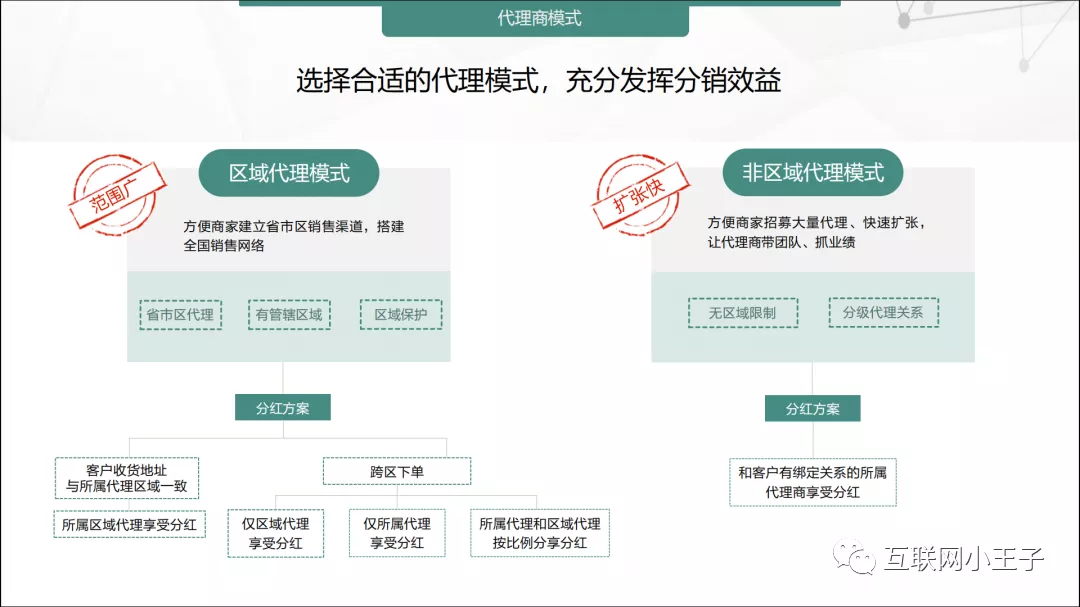Select the 无区域限制 tag
Image resolution: width=1080 pixels, height=607 pixels.
tap(743, 312)
